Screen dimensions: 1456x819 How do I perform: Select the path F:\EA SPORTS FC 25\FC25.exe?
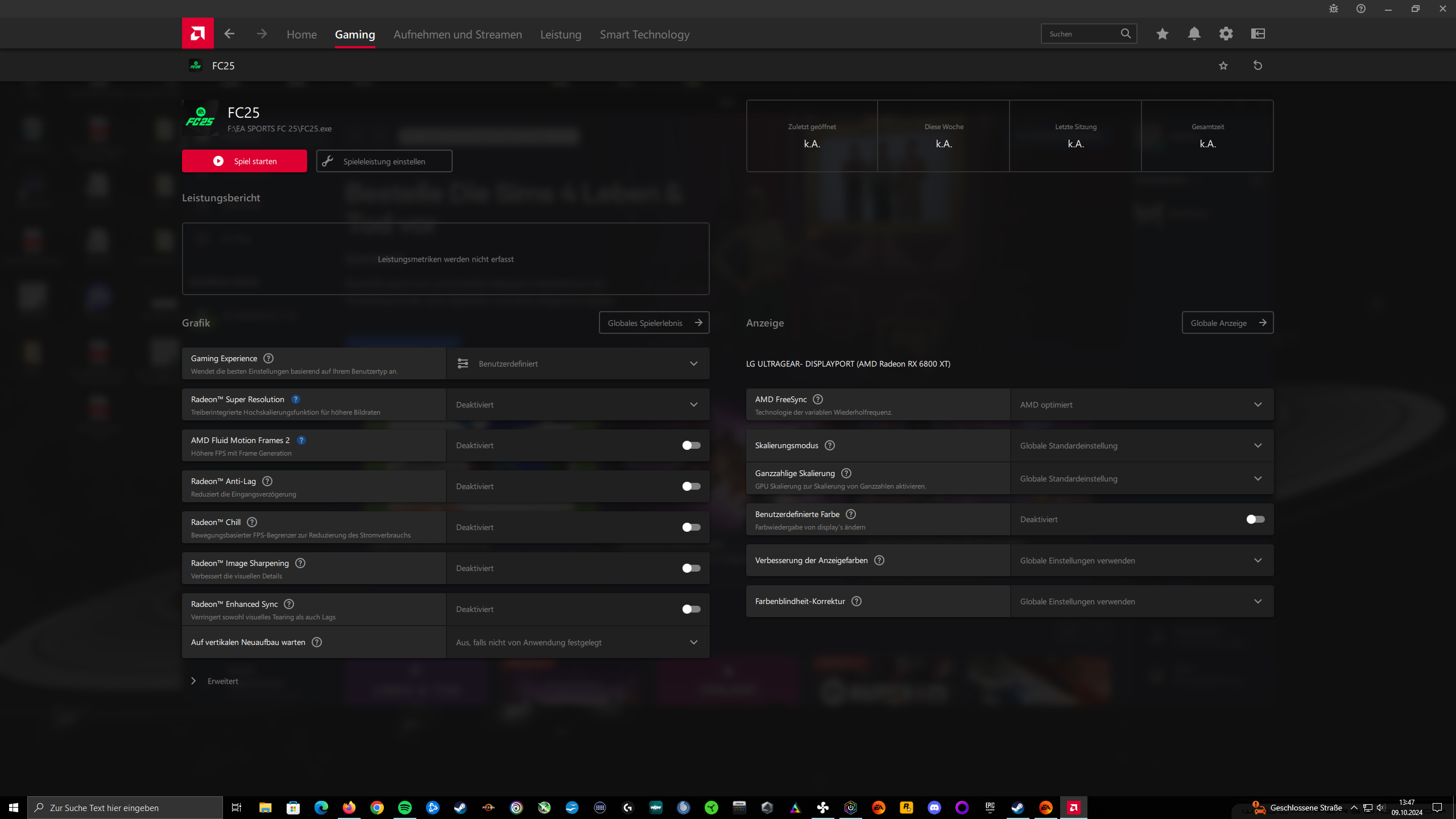coord(279,129)
